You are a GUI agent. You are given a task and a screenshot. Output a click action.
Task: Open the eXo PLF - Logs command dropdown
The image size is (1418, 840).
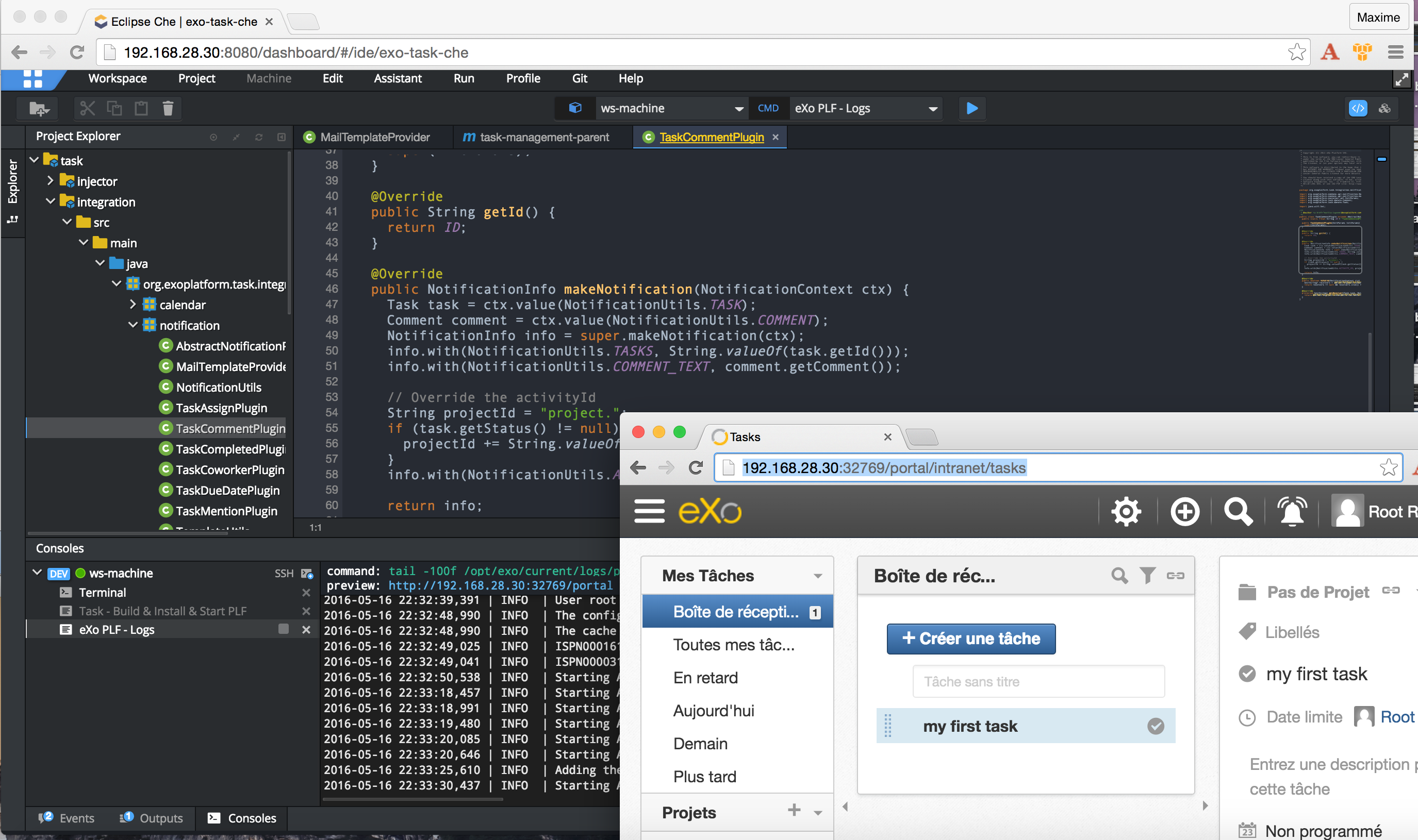click(x=932, y=109)
